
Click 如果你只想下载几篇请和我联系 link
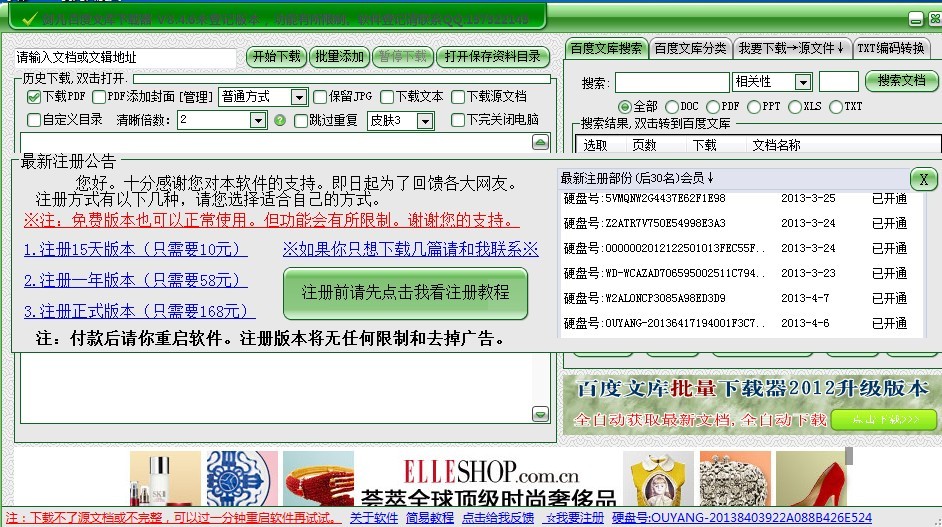411,249
